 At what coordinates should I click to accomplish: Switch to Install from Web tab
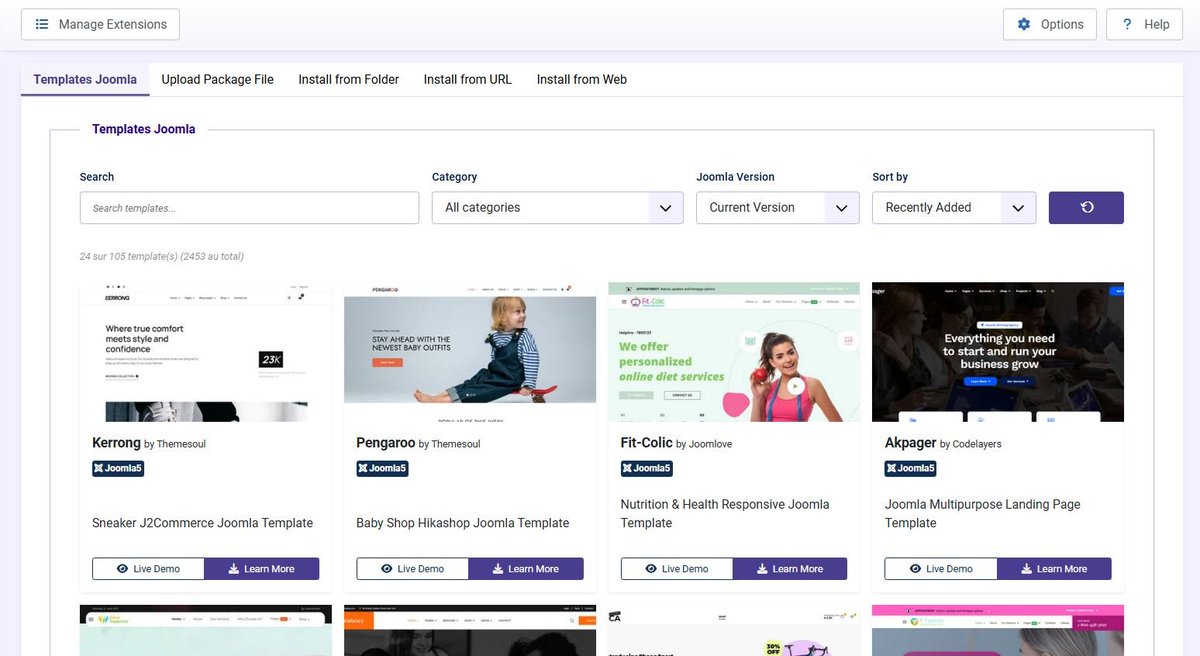pyautogui.click(x=582, y=79)
